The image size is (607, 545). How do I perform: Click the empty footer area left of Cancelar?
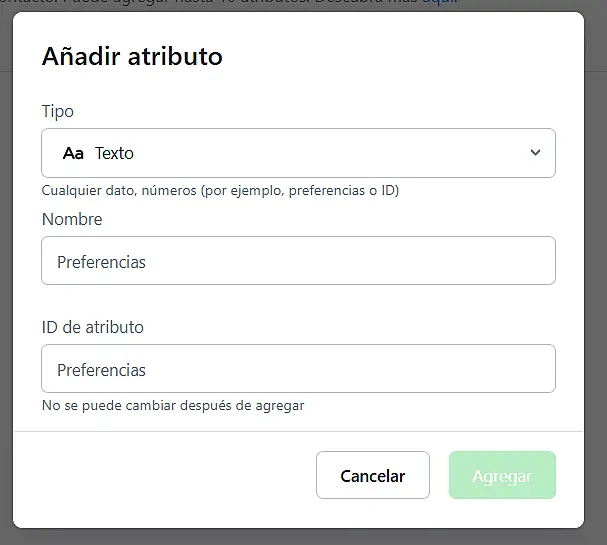(x=160, y=476)
